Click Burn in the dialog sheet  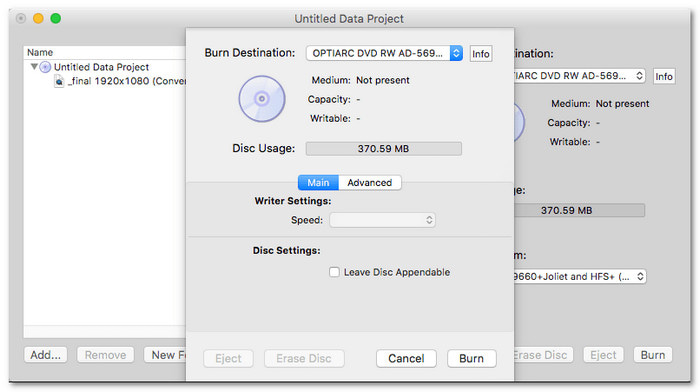point(471,359)
